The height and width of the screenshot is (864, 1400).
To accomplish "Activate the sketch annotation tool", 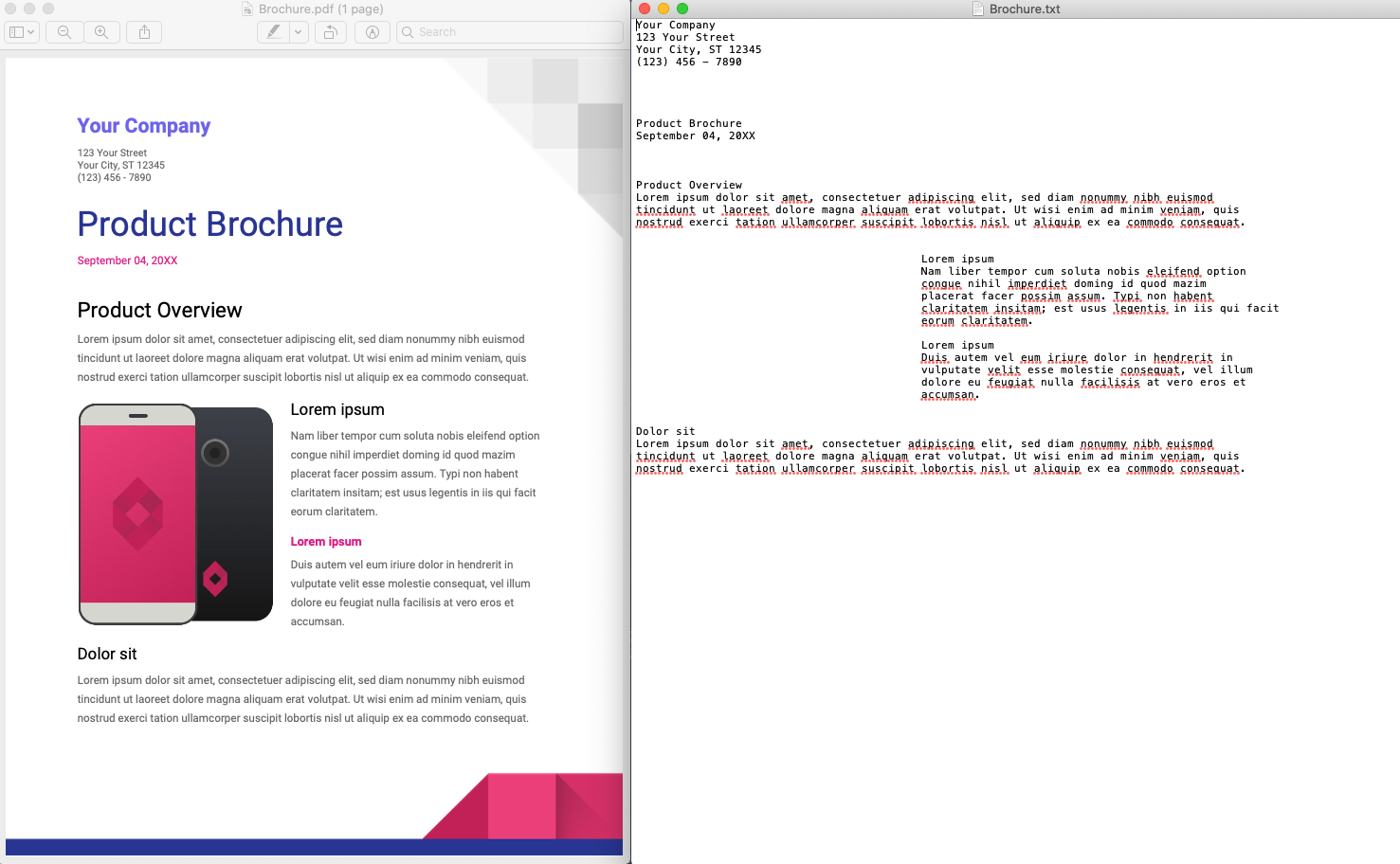I will [372, 31].
